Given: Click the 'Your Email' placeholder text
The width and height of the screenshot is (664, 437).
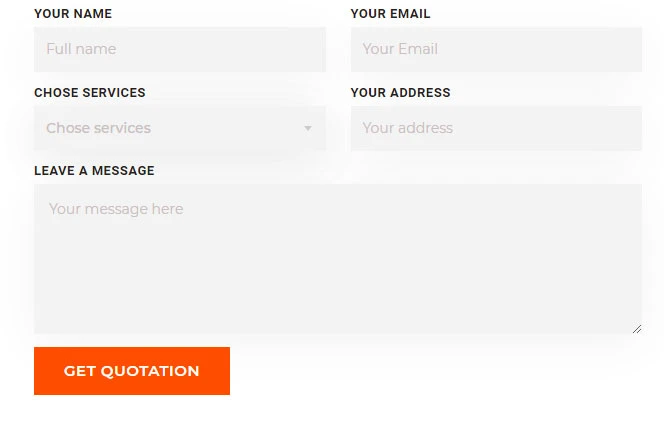Looking at the screenshot, I should pyautogui.click(x=400, y=49).
